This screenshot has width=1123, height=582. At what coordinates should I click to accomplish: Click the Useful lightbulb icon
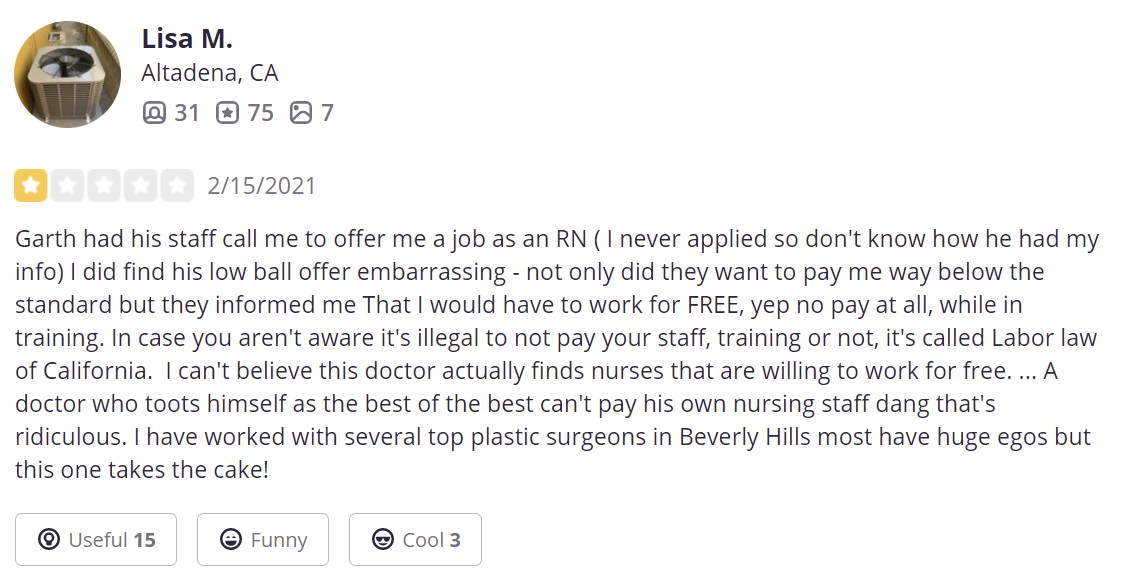click(49, 539)
